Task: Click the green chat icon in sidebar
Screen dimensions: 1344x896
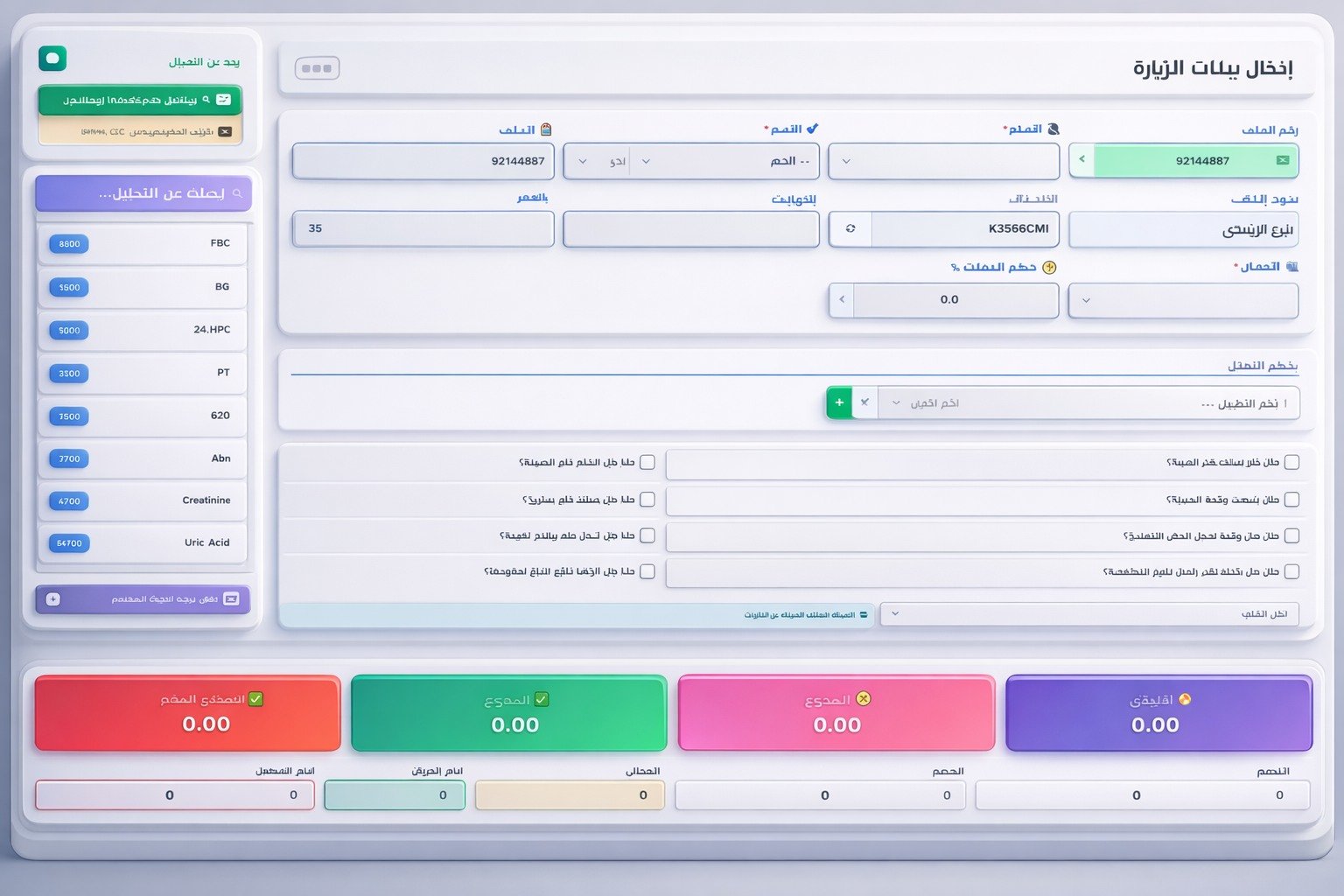Action: 52,59
